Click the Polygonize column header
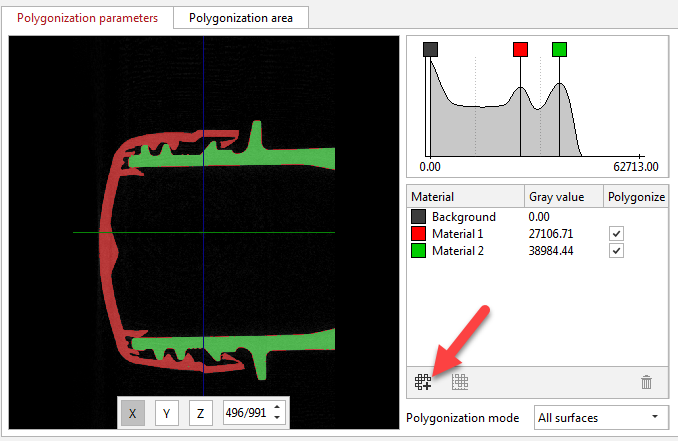The width and height of the screenshot is (678, 441). point(636,197)
